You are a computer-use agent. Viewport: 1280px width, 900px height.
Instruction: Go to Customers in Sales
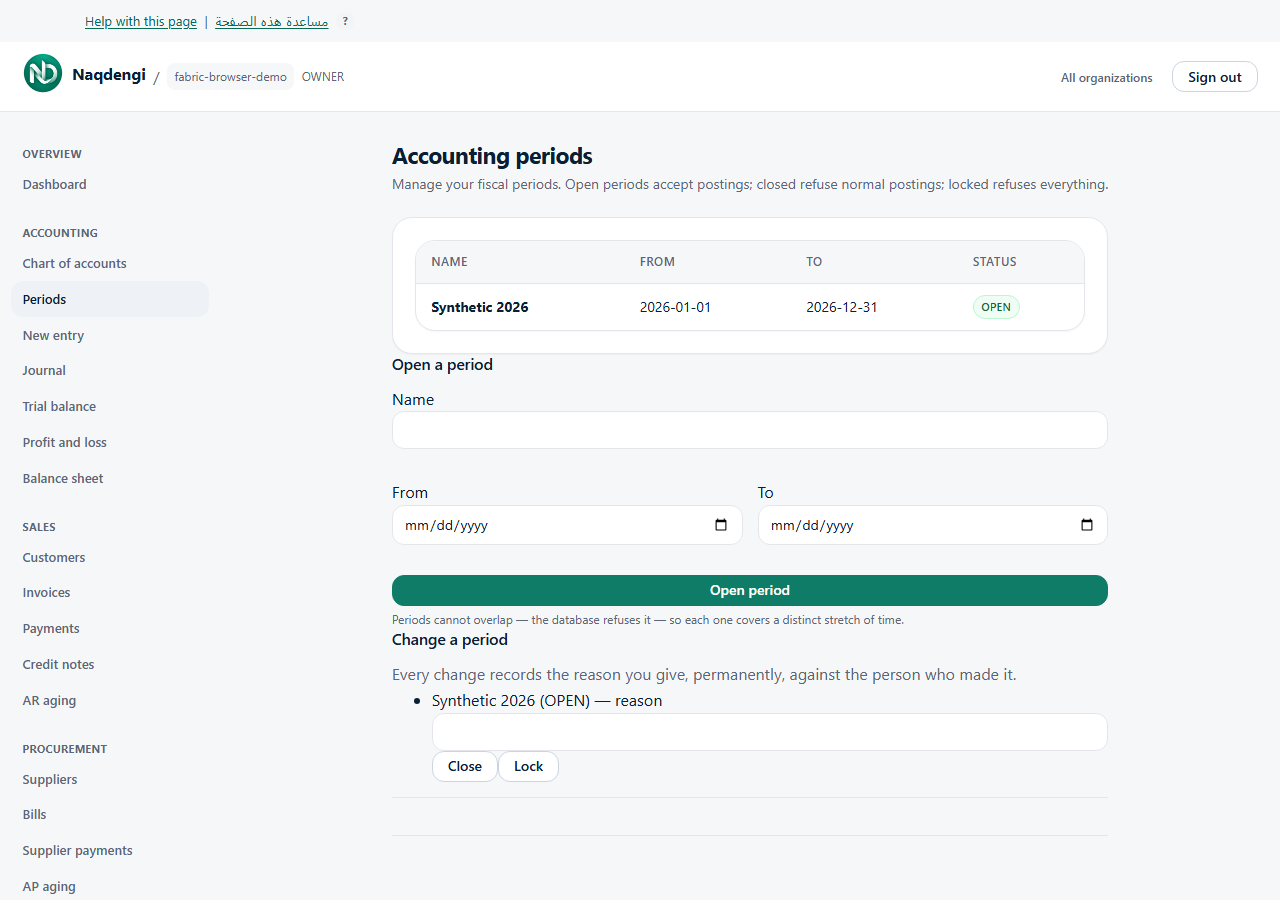pos(54,557)
